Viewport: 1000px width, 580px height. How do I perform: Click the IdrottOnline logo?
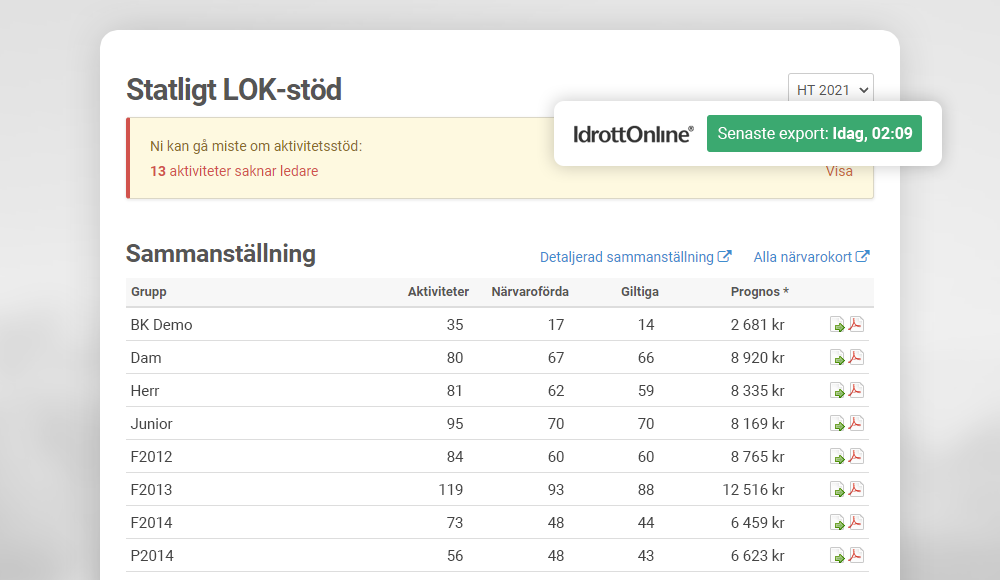pyautogui.click(x=630, y=131)
